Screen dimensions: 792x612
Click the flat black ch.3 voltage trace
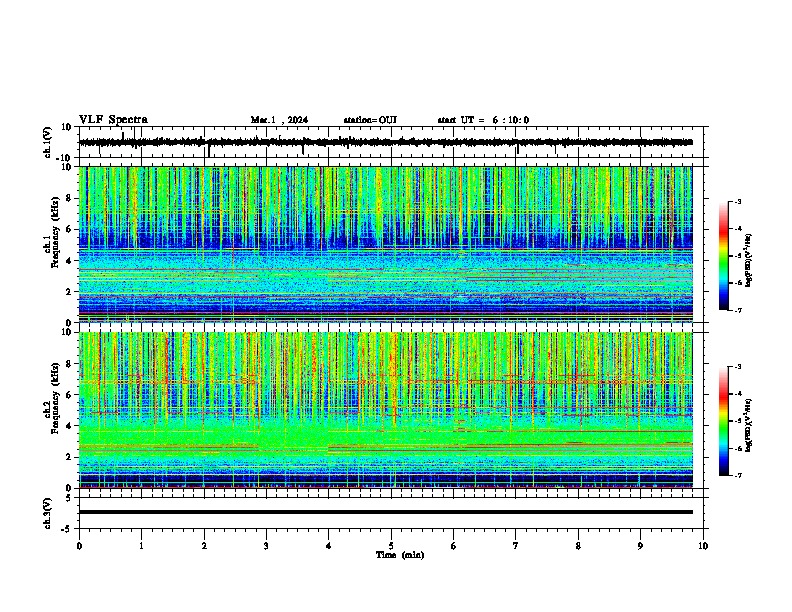(x=386, y=512)
